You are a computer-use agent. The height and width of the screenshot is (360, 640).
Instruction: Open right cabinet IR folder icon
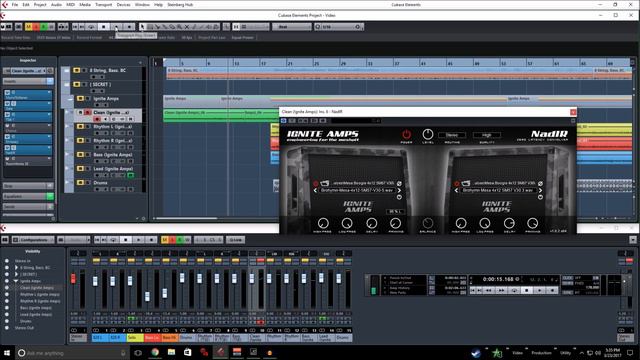(x=466, y=183)
